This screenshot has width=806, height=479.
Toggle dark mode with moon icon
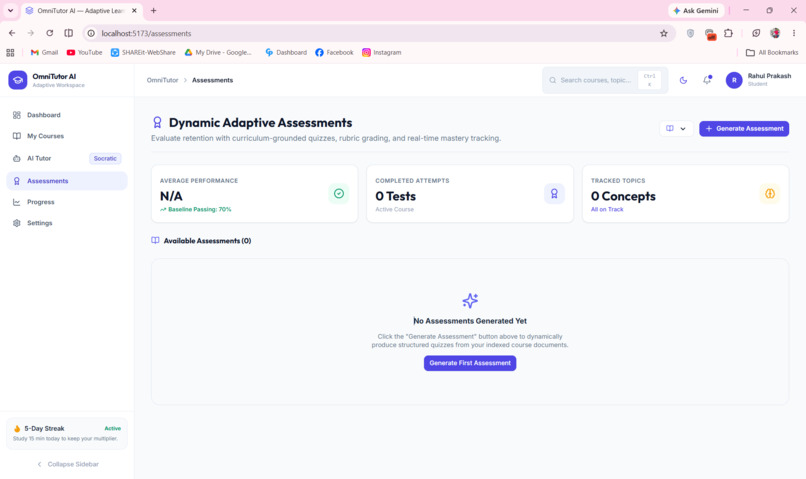pyautogui.click(x=683, y=80)
